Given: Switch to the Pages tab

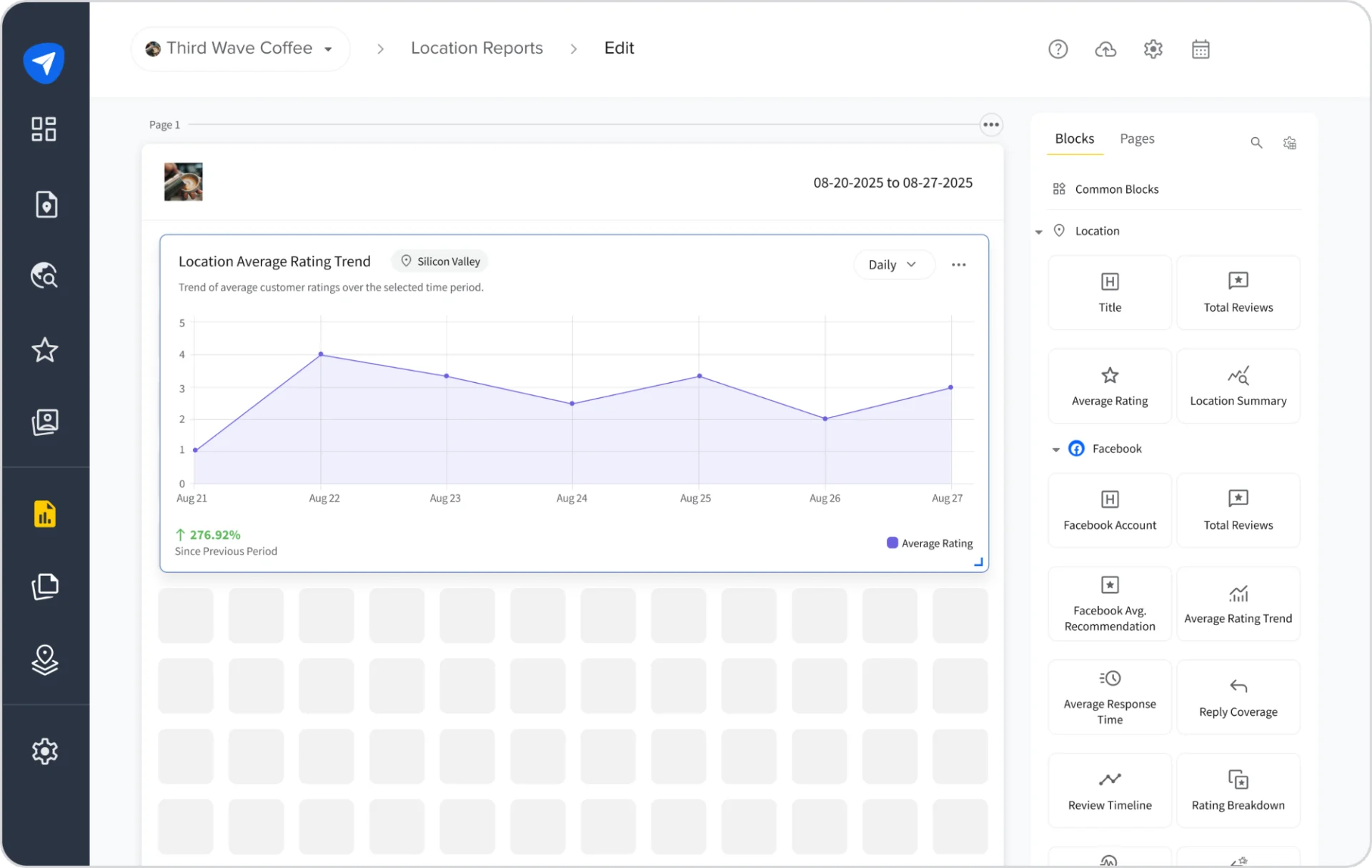Looking at the screenshot, I should point(1137,139).
